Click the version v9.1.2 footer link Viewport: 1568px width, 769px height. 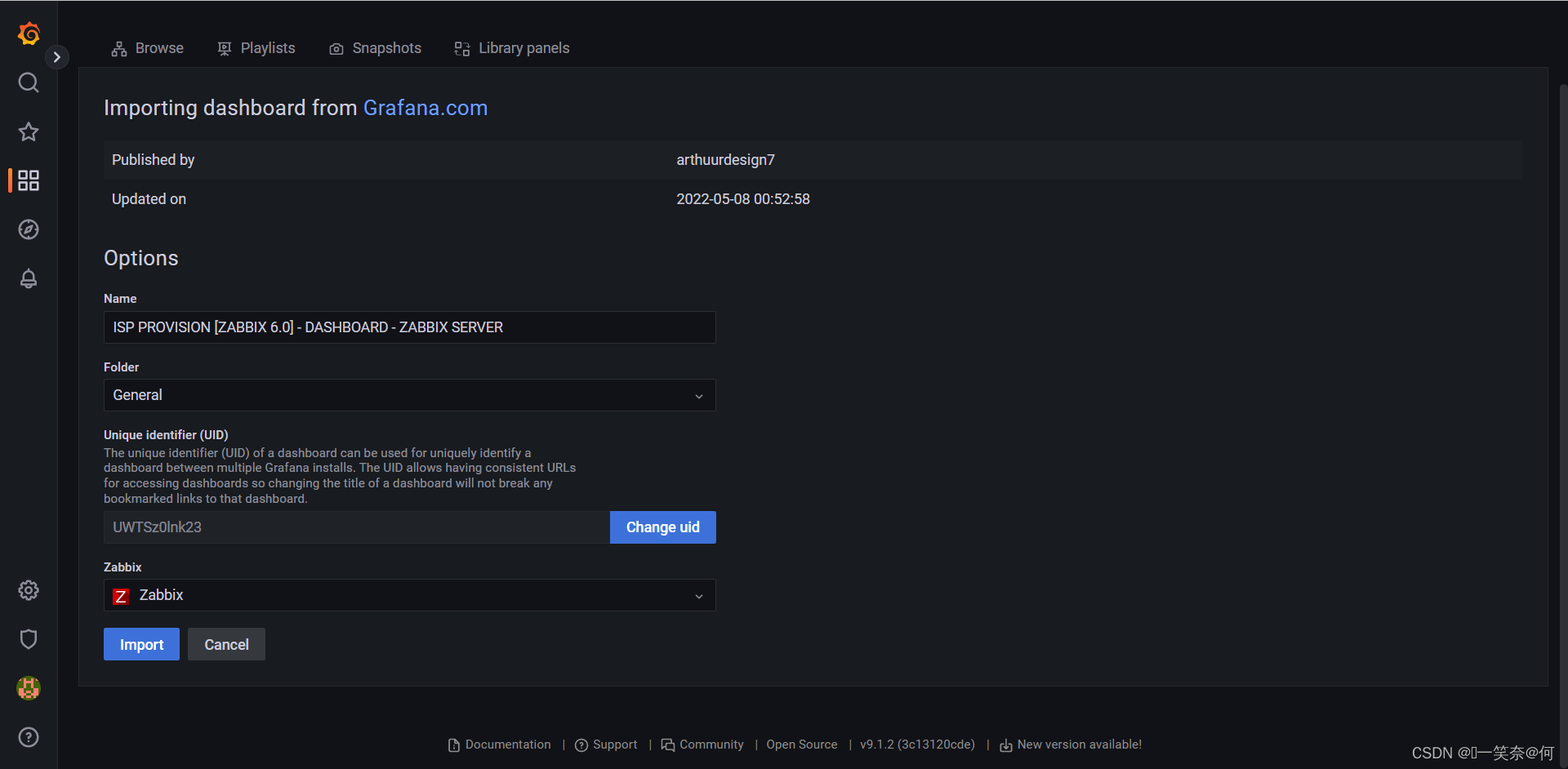(x=917, y=745)
